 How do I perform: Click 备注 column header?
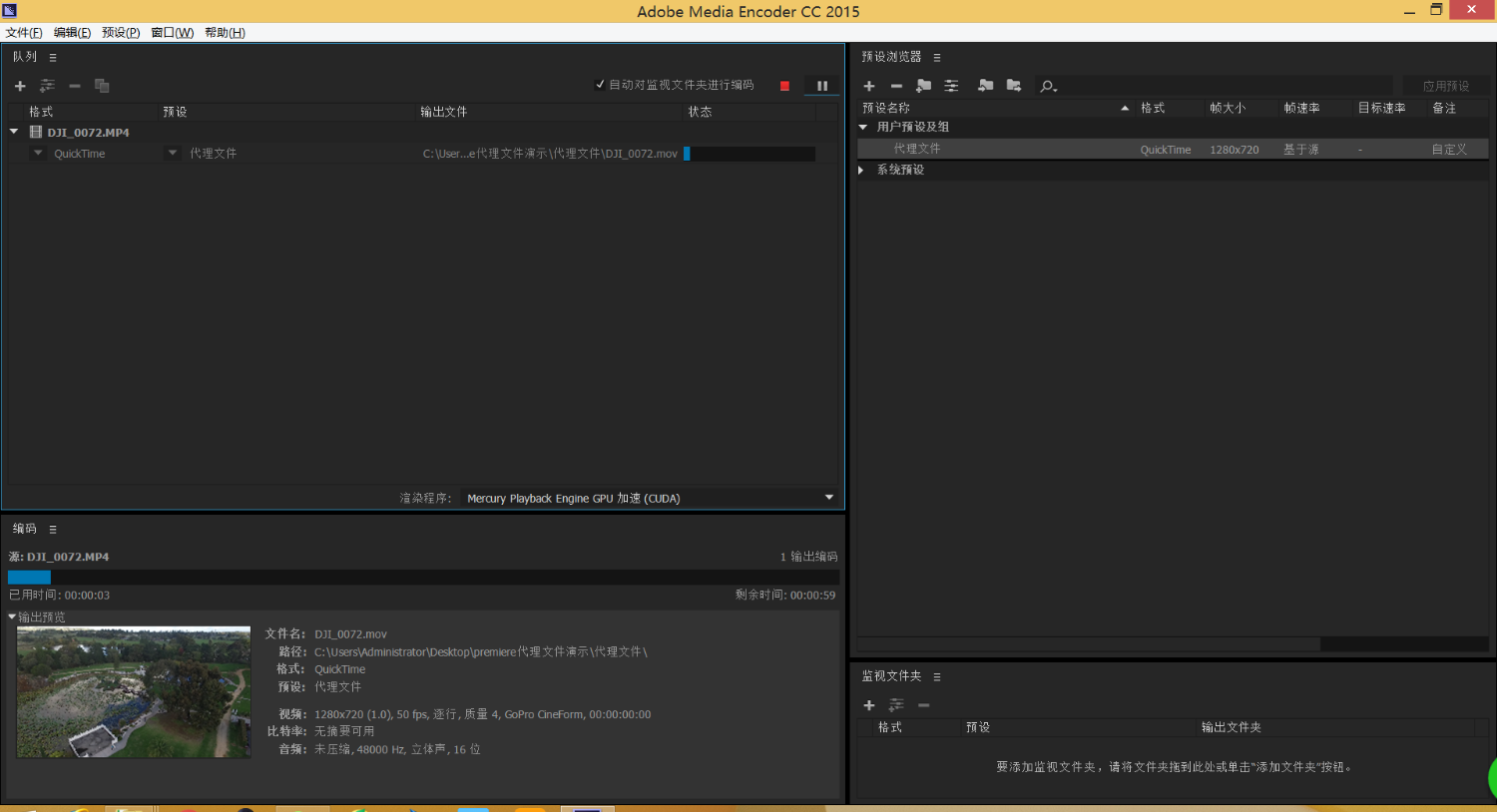point(1444,108)
